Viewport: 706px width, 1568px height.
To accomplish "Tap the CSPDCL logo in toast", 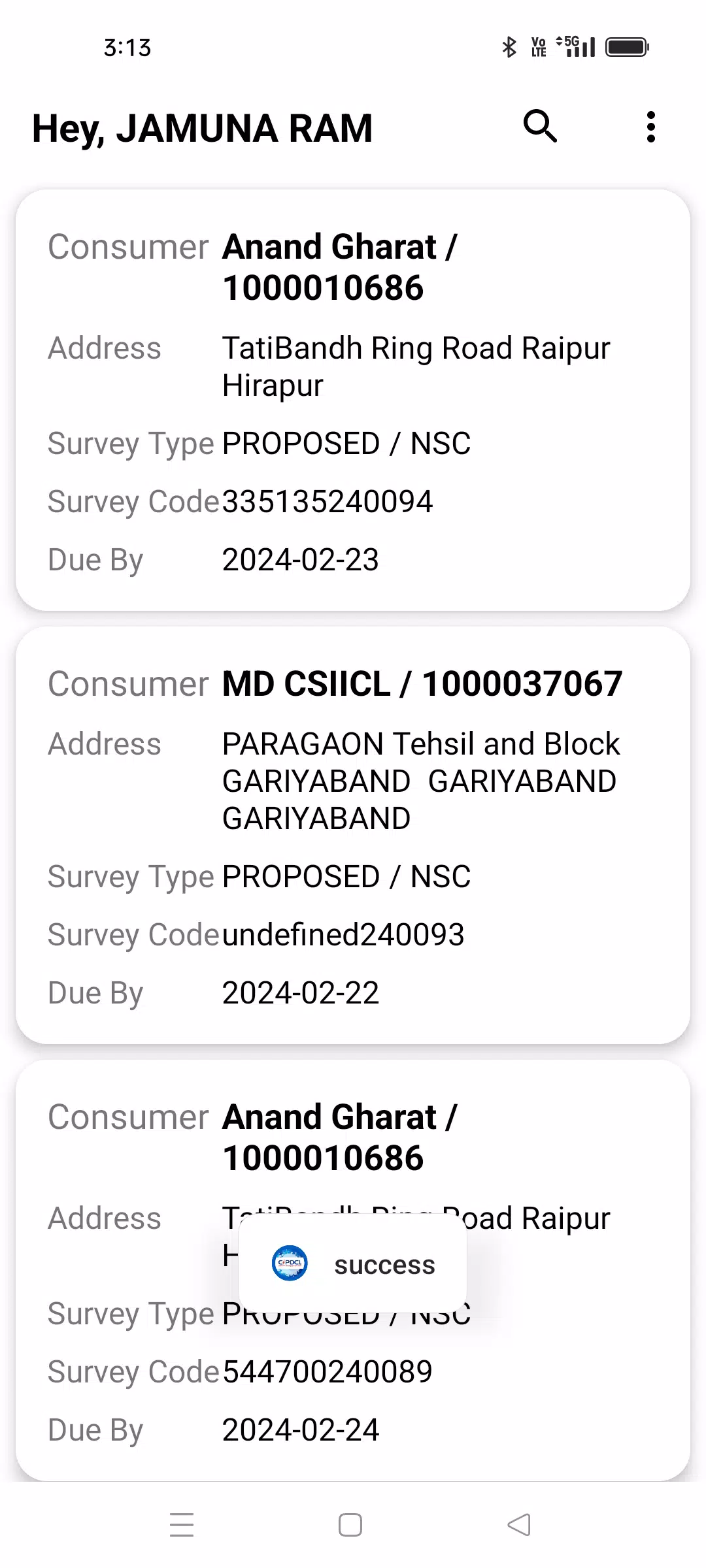I will (x=289, y=1263).
